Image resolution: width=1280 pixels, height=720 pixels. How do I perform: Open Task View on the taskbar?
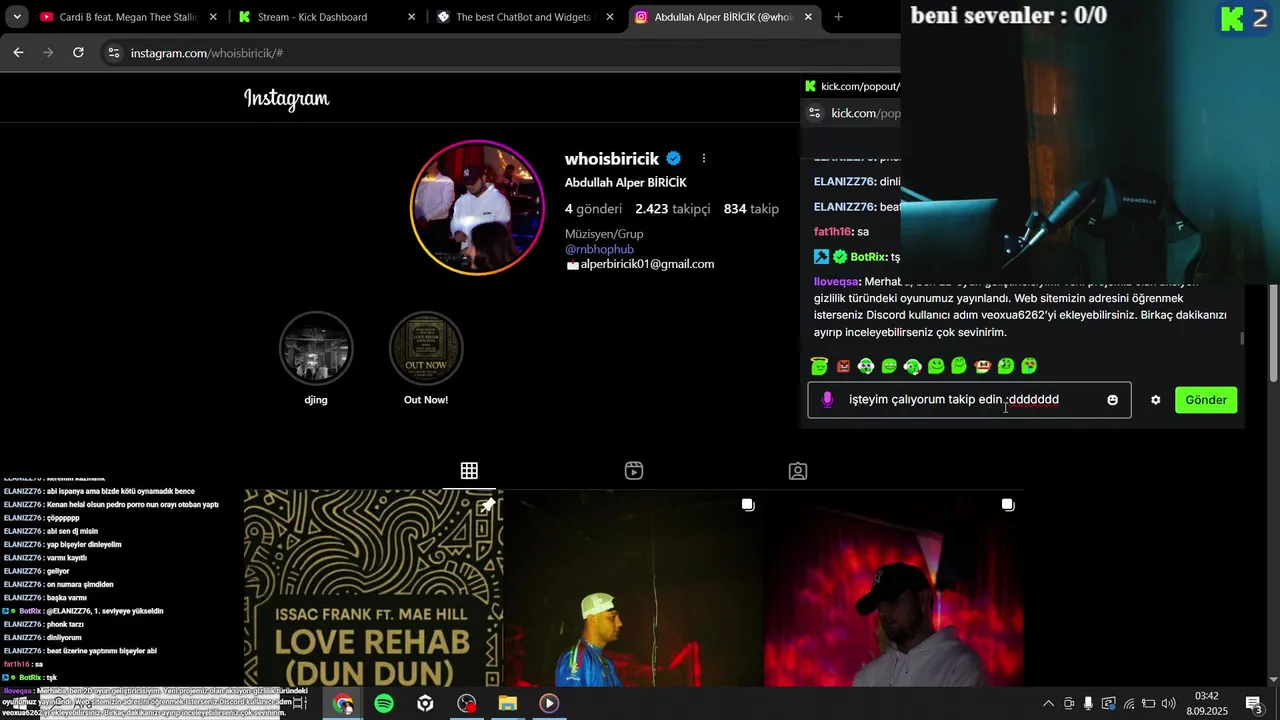coord(299,704)
